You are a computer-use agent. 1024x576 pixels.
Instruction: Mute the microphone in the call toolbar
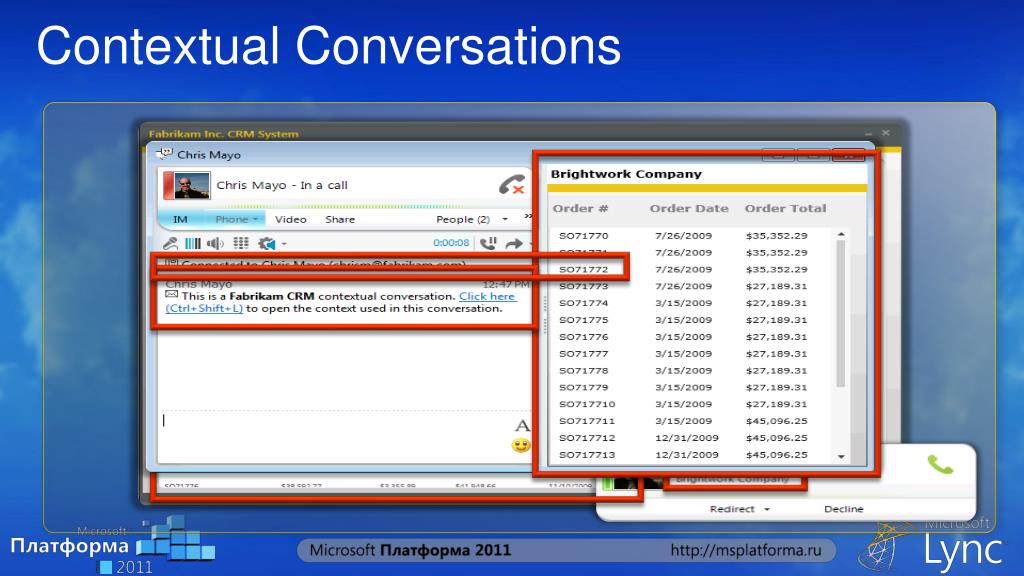170,244
